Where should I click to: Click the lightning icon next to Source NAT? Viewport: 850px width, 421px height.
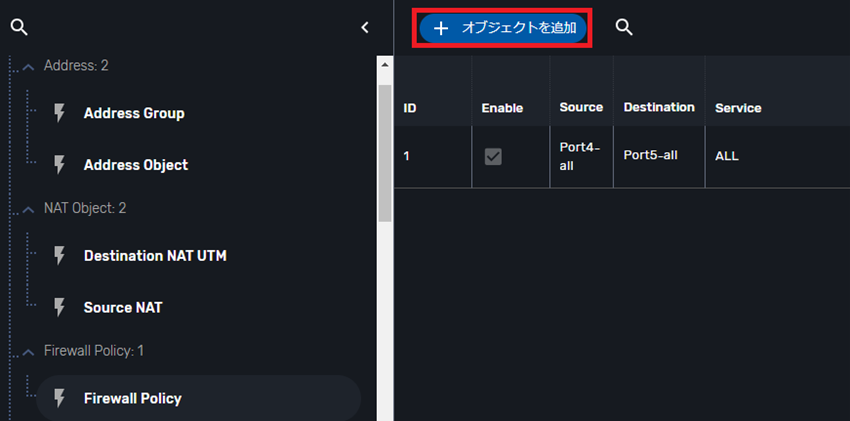point(59,307)
